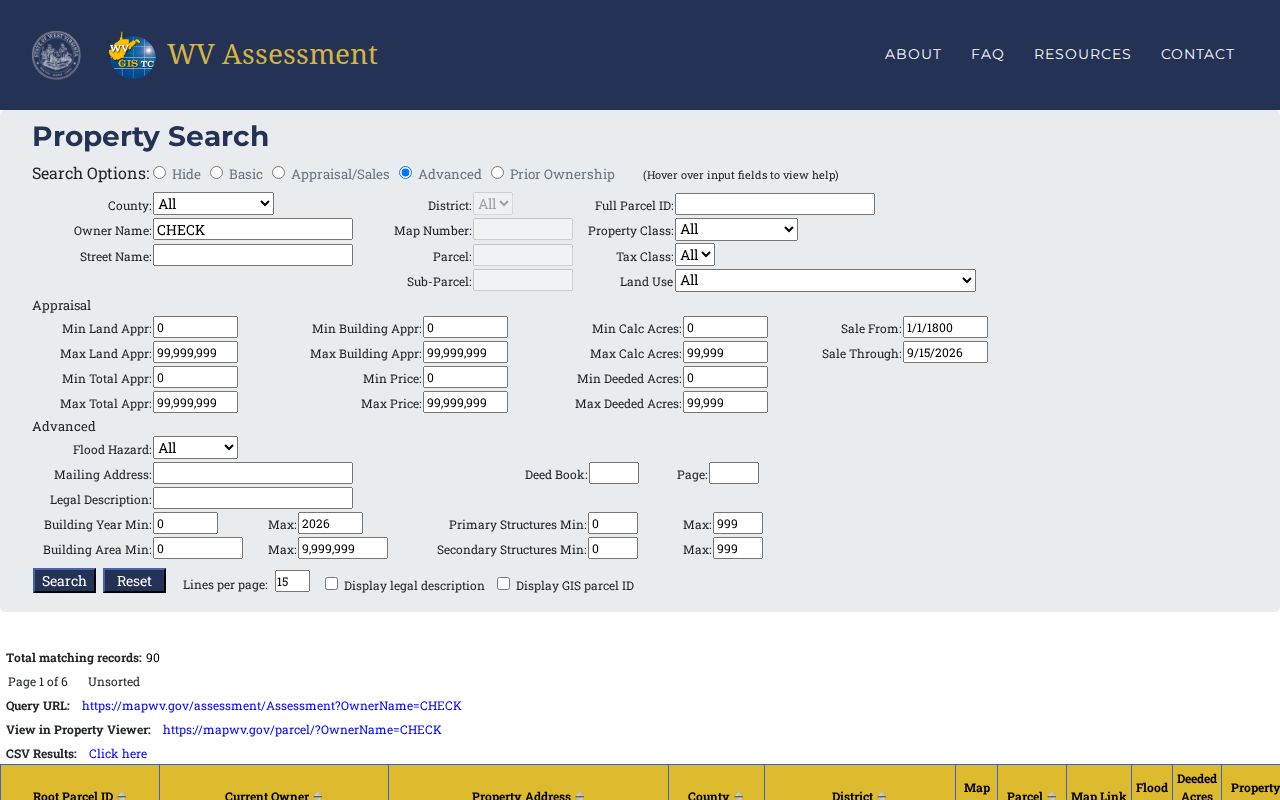Focus the Deed Book field
Viewport: 1280px width, 800px height.
coord(614,473)
